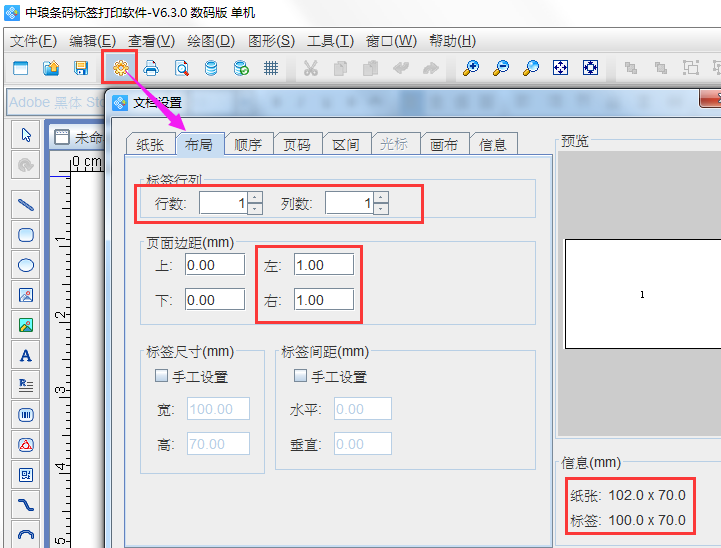Select the text tool letter A
The height and width of the screenshot is (548, 721).
click(27, 355)
